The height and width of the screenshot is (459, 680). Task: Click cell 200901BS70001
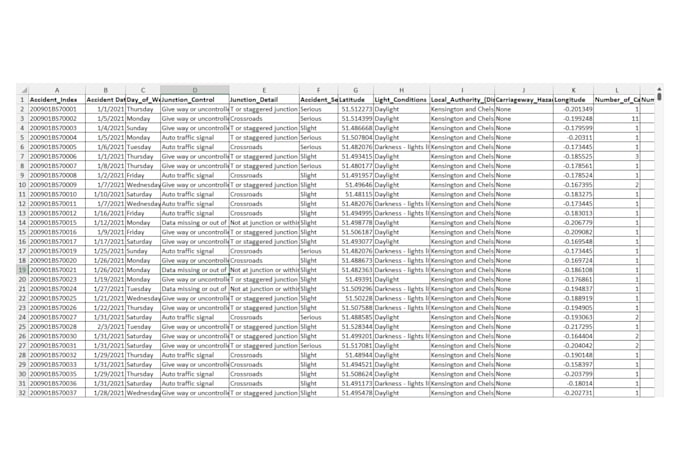(57, 109)
